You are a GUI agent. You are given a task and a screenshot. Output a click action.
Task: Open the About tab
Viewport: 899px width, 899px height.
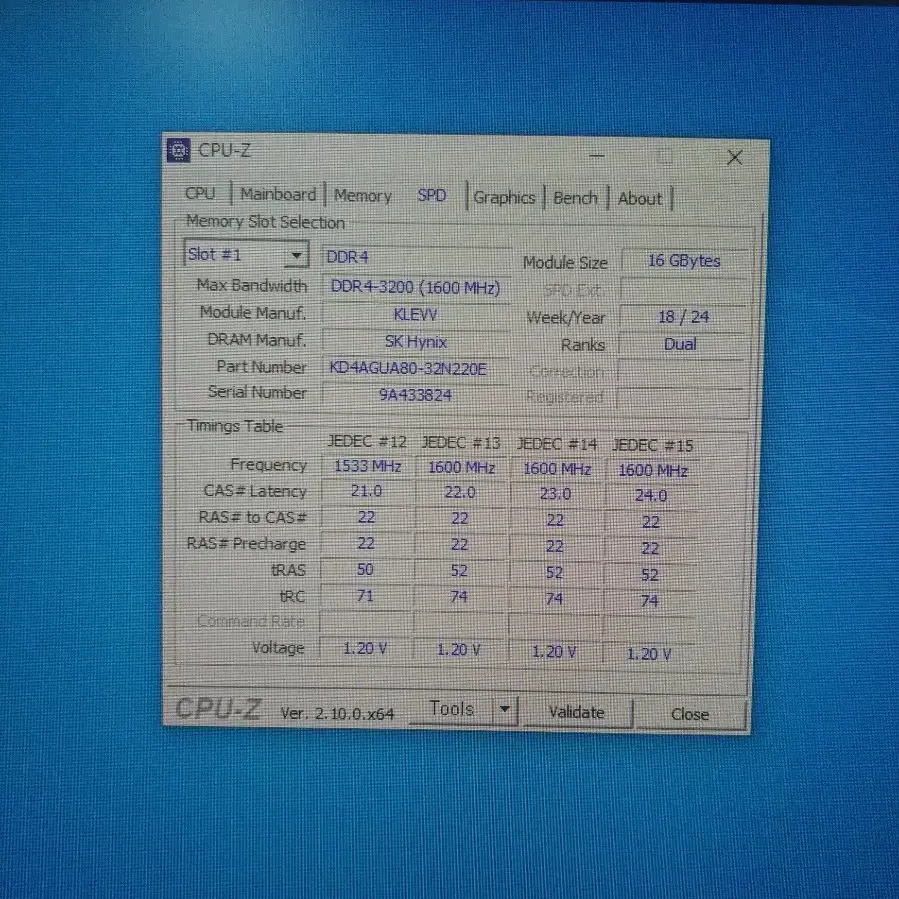click(640, 199)
